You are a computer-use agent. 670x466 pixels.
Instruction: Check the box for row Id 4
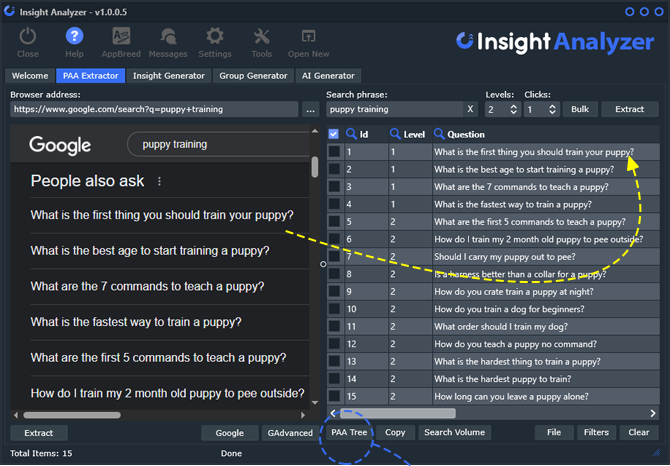pyautogui.click(x=334, y=204)
